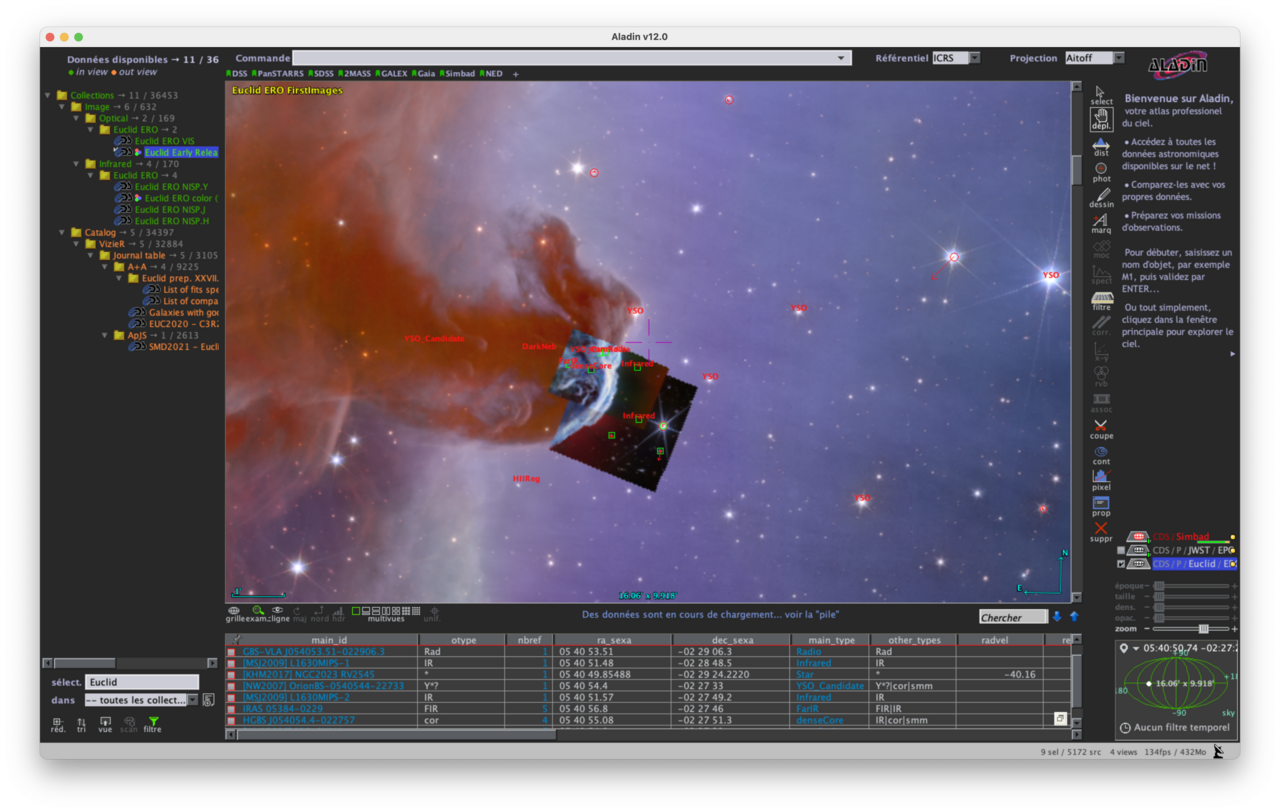Select the single-view multivues layout
The image size is (1280, 812).
[356, 610]
